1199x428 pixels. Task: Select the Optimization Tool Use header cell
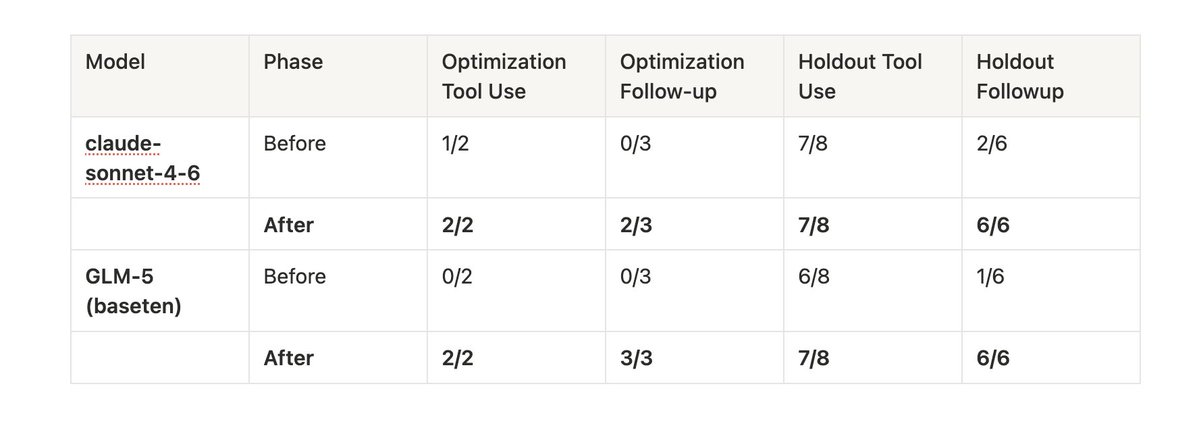coord(504,76)
